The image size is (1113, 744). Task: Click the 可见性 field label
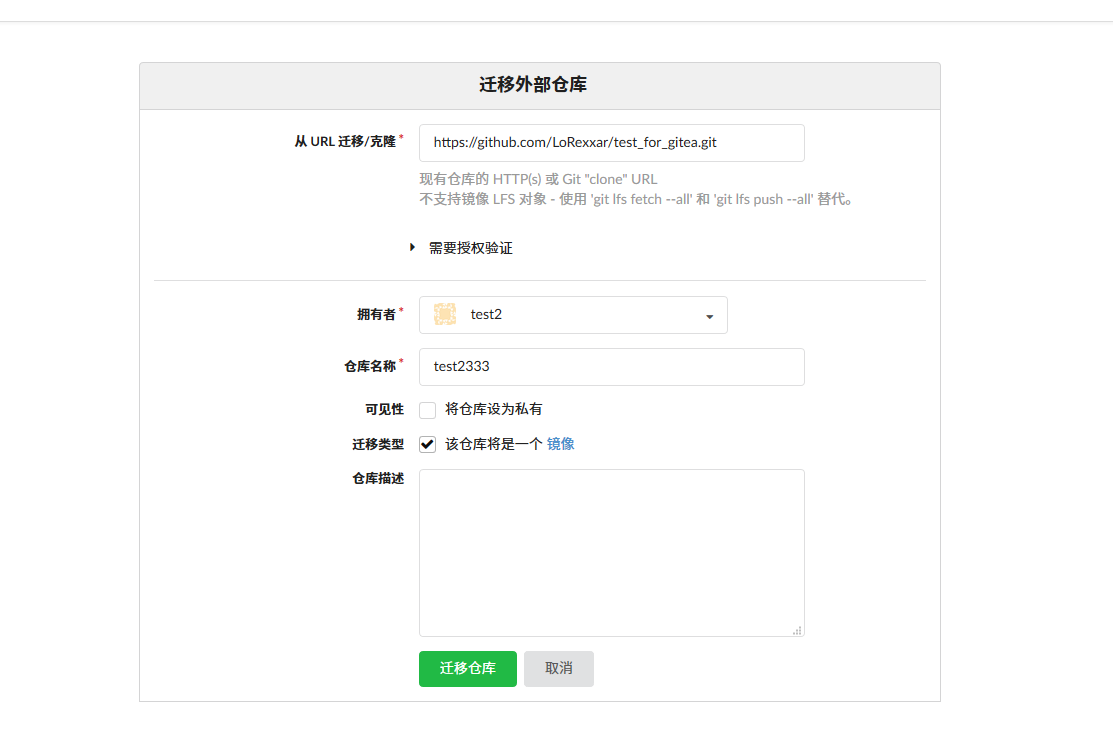[x=384, y=410]
